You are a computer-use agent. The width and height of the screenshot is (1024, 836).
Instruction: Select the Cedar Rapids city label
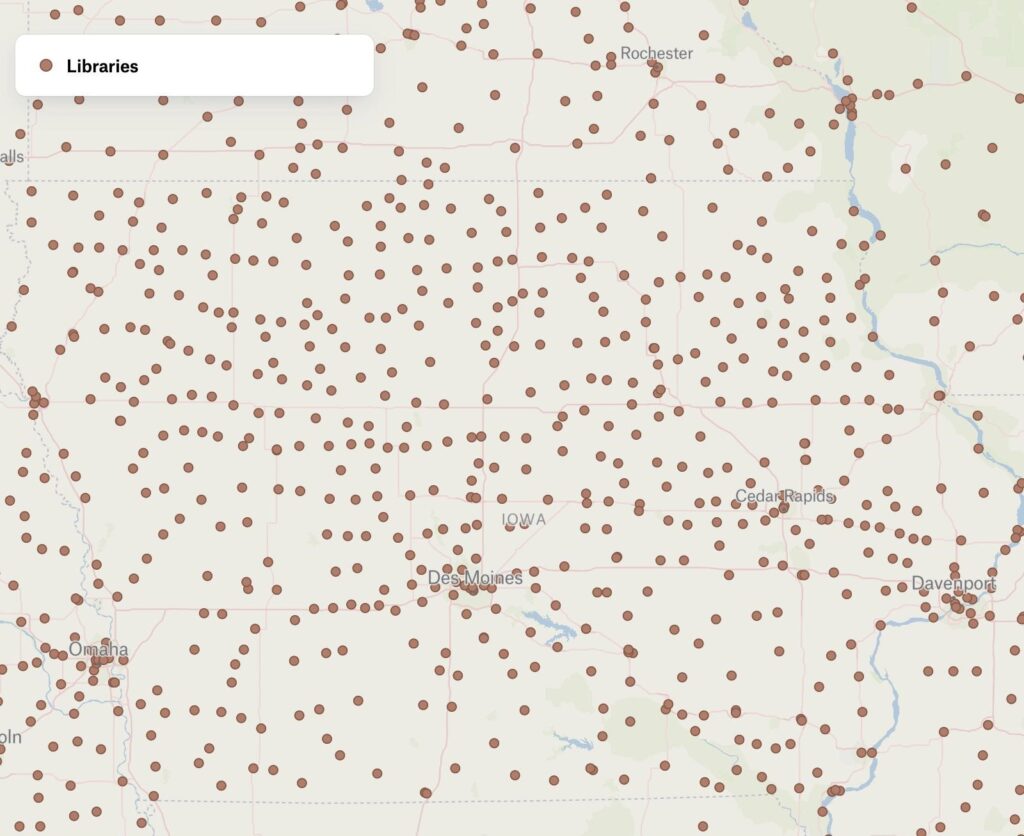784,496
